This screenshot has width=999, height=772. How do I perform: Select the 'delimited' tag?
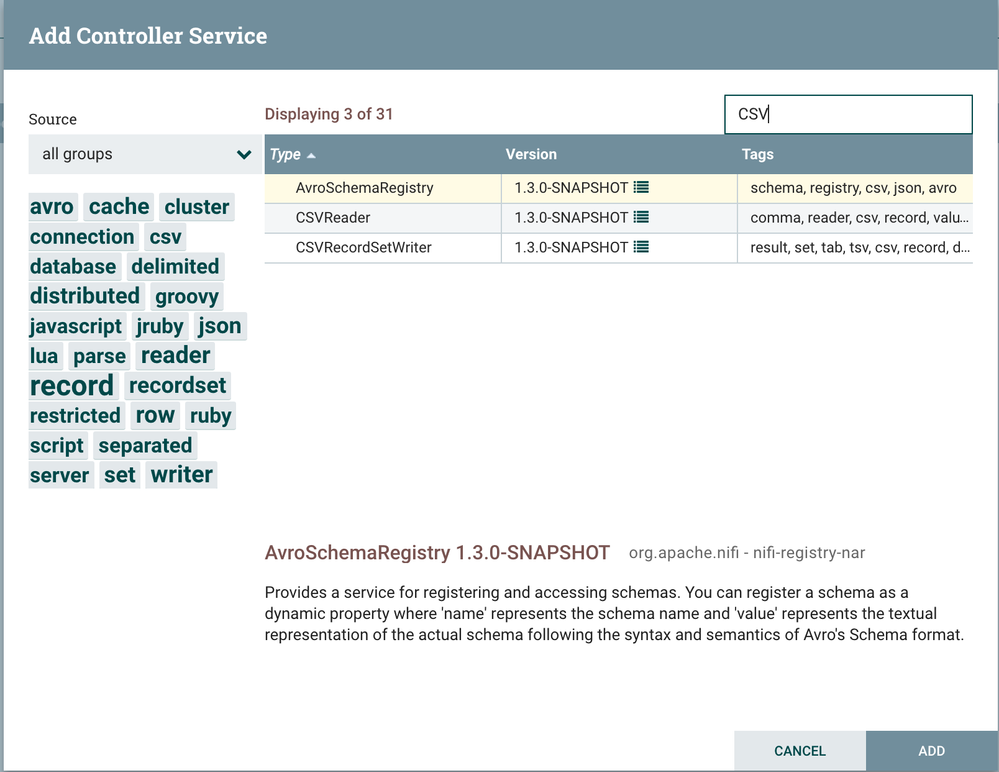[x=176, y=267]
